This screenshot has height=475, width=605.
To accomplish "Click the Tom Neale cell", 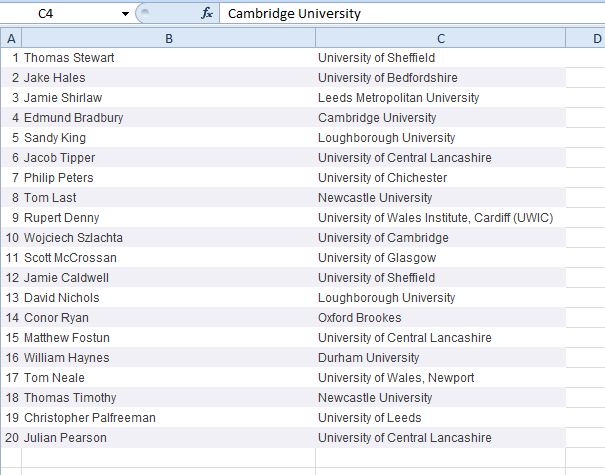I will (x=169, y=378).
